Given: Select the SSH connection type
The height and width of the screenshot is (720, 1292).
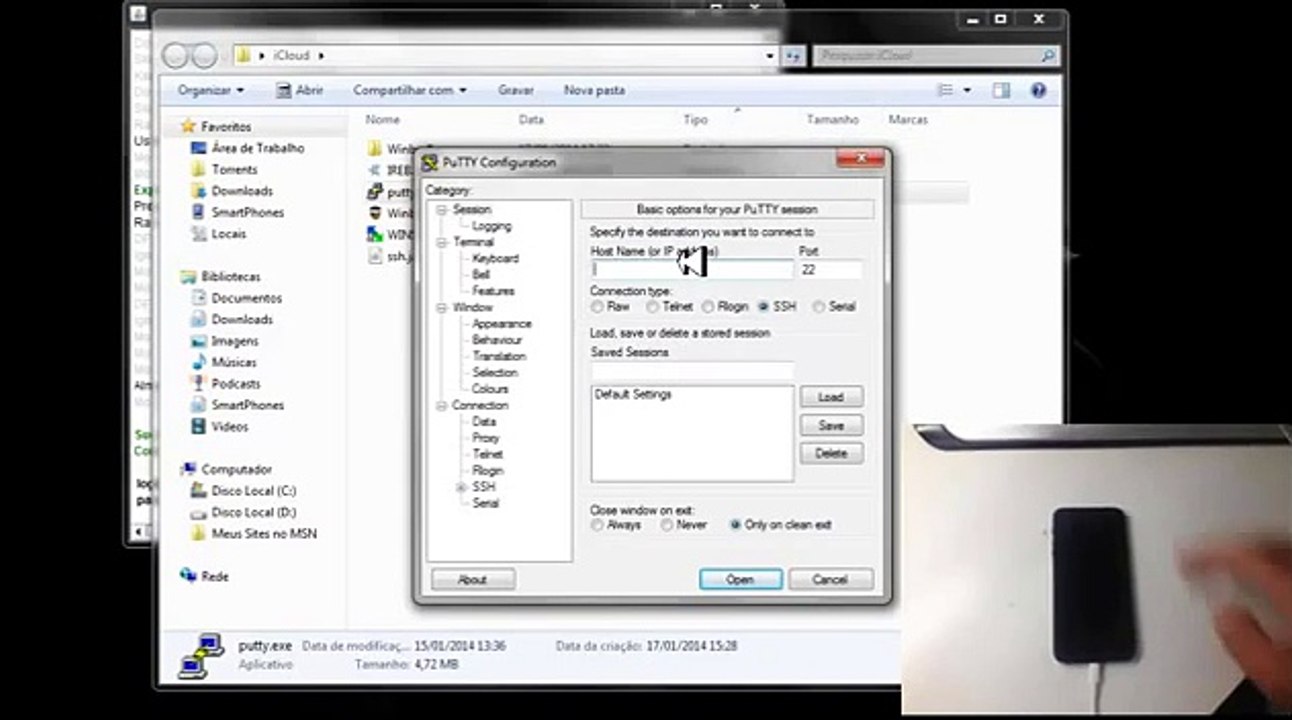Looking at the screenshot, I should click(x=763, y=307).
